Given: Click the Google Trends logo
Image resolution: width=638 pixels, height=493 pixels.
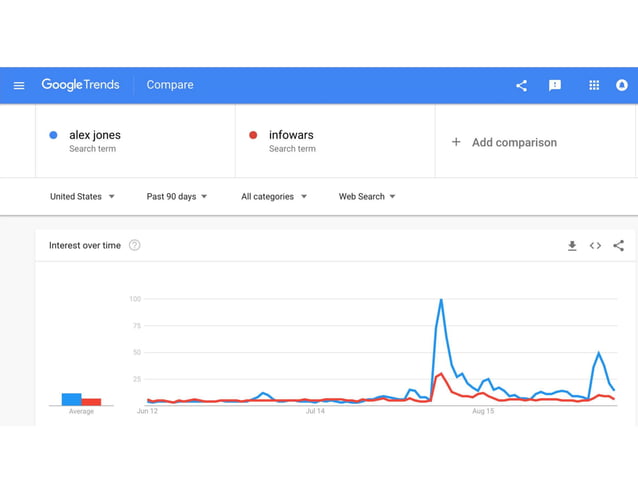Looking at the screenshot, I should tap(80, 85).
